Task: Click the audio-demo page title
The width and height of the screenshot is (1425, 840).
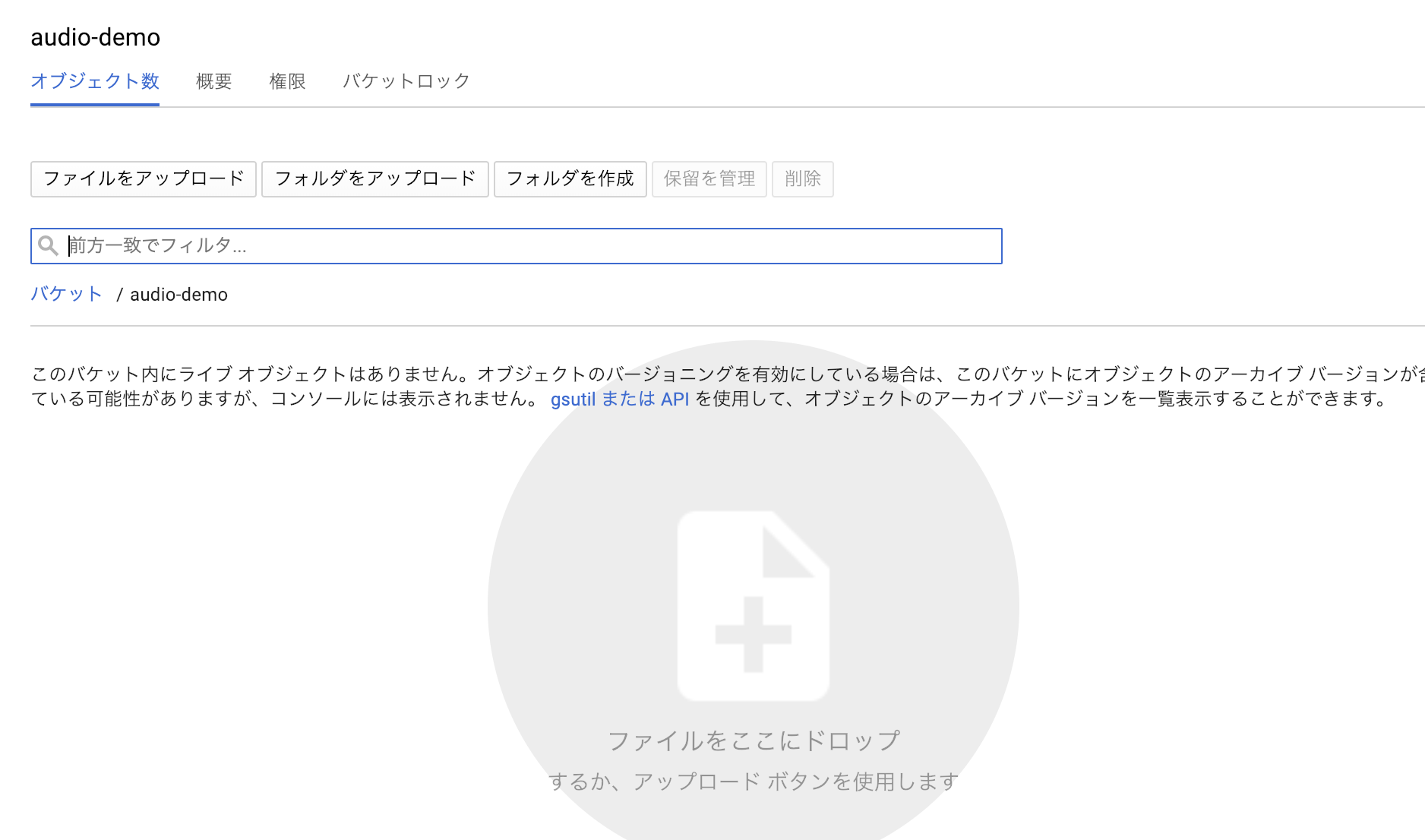Action: 96,37
